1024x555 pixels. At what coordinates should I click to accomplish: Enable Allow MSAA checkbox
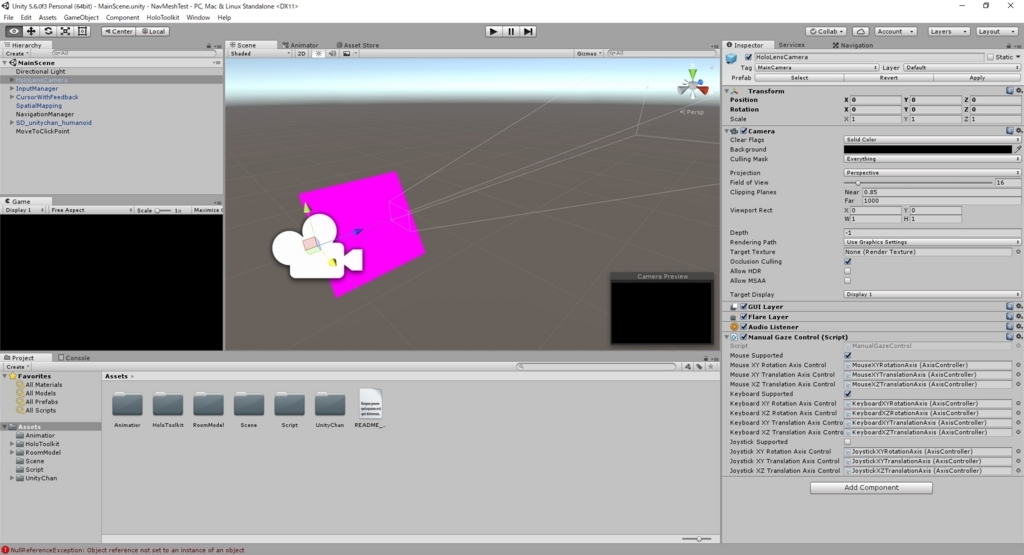pyautogui.click(x=848, y=281)
